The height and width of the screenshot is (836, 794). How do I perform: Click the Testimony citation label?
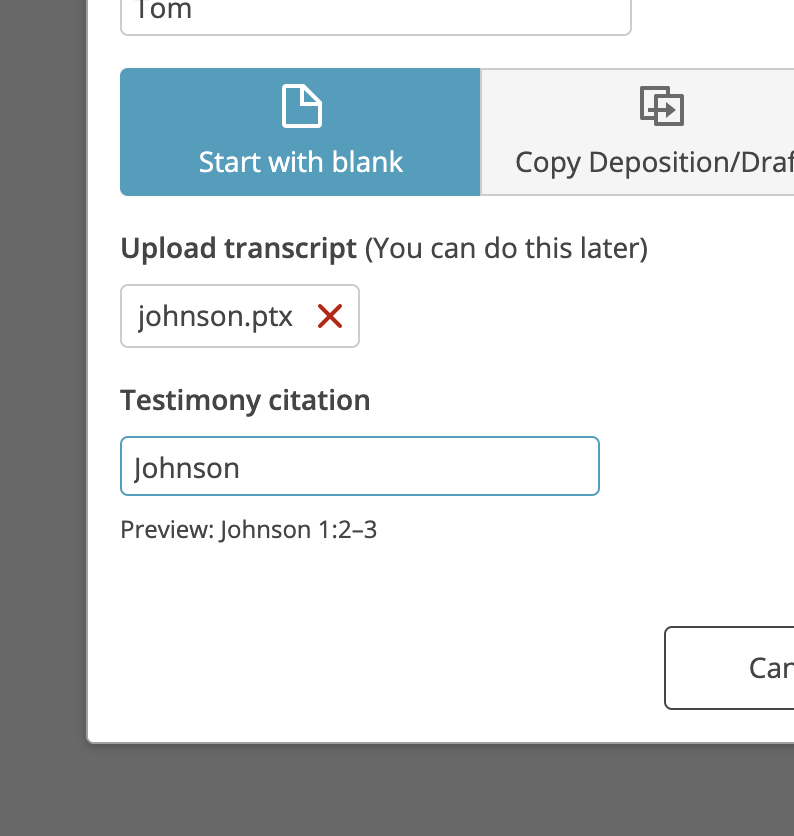(x=245, y=400)
